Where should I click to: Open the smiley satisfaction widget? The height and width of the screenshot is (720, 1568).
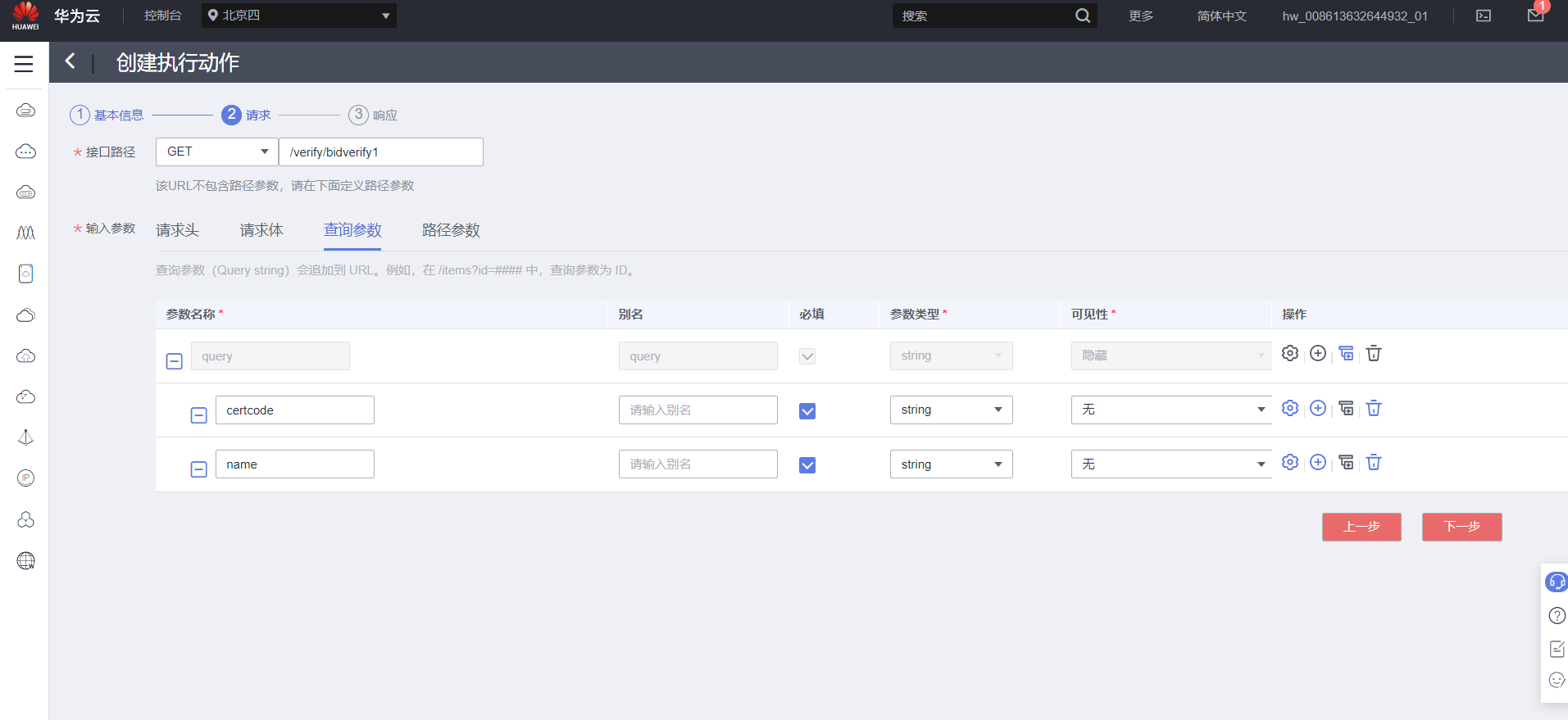1557,680
